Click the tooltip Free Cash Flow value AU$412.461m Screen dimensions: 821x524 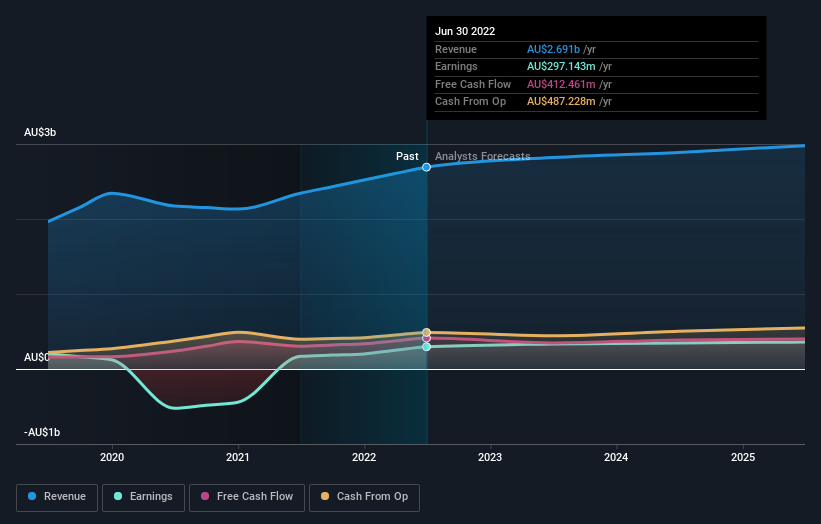561,84
